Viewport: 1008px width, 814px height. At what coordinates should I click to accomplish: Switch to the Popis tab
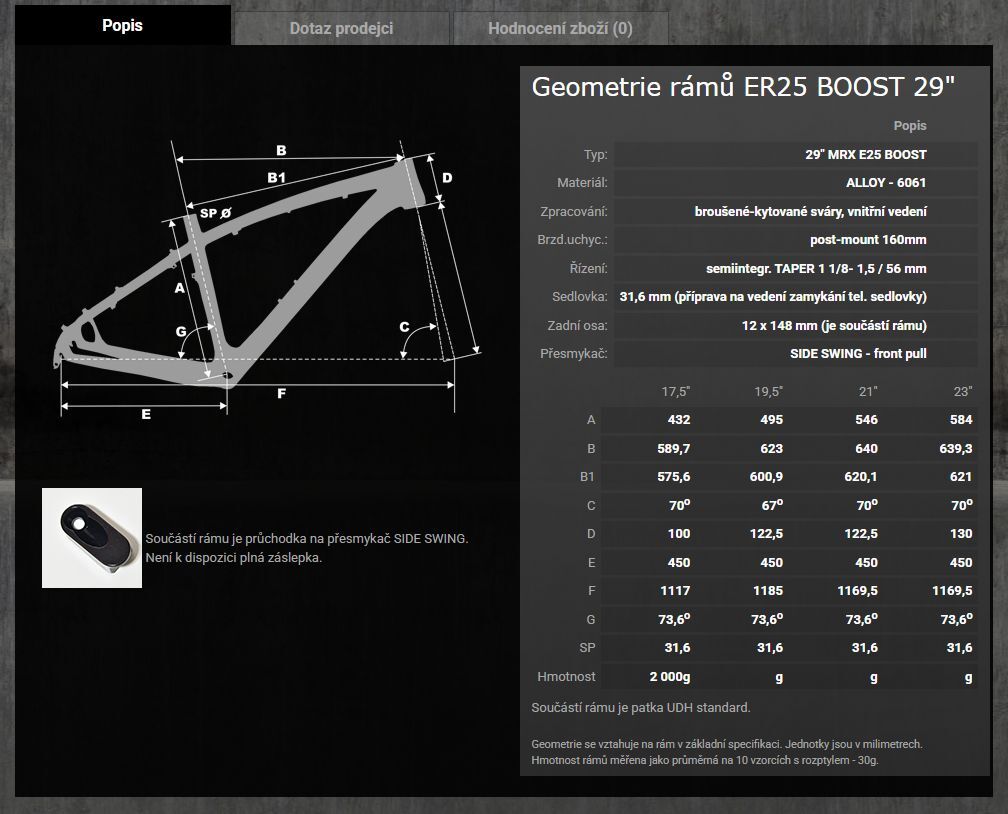click(x=122, y=25)
